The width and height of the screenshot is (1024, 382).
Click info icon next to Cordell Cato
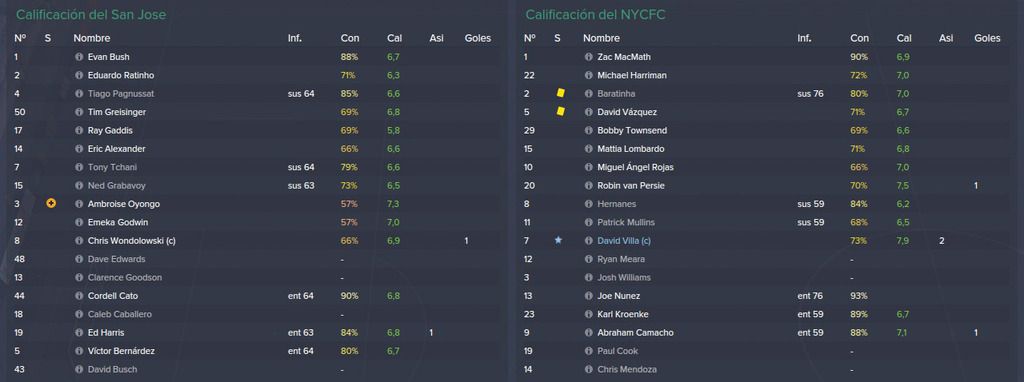79,296
